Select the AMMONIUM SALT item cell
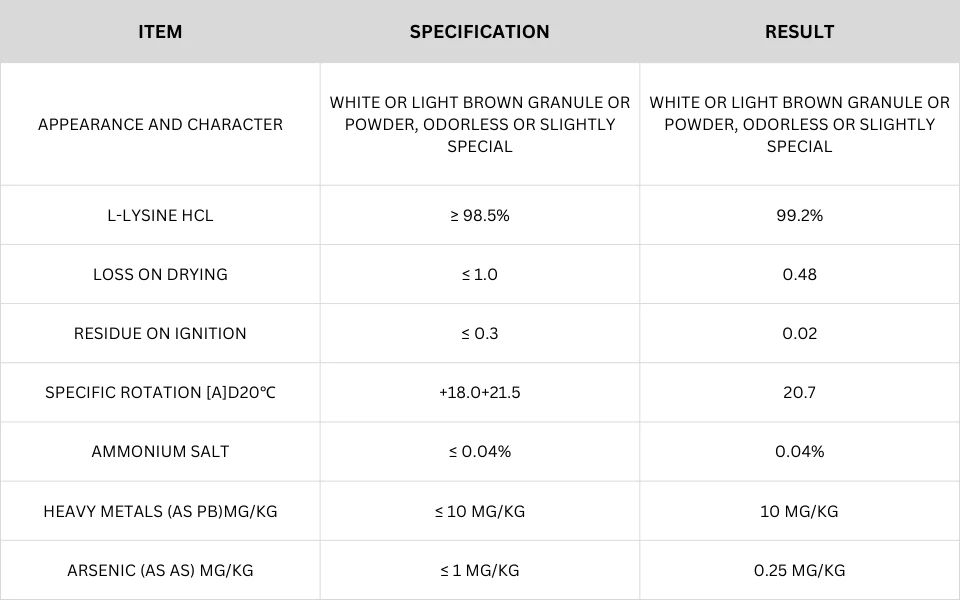This screenshot has width=960, height=600. tap(160, 452)
